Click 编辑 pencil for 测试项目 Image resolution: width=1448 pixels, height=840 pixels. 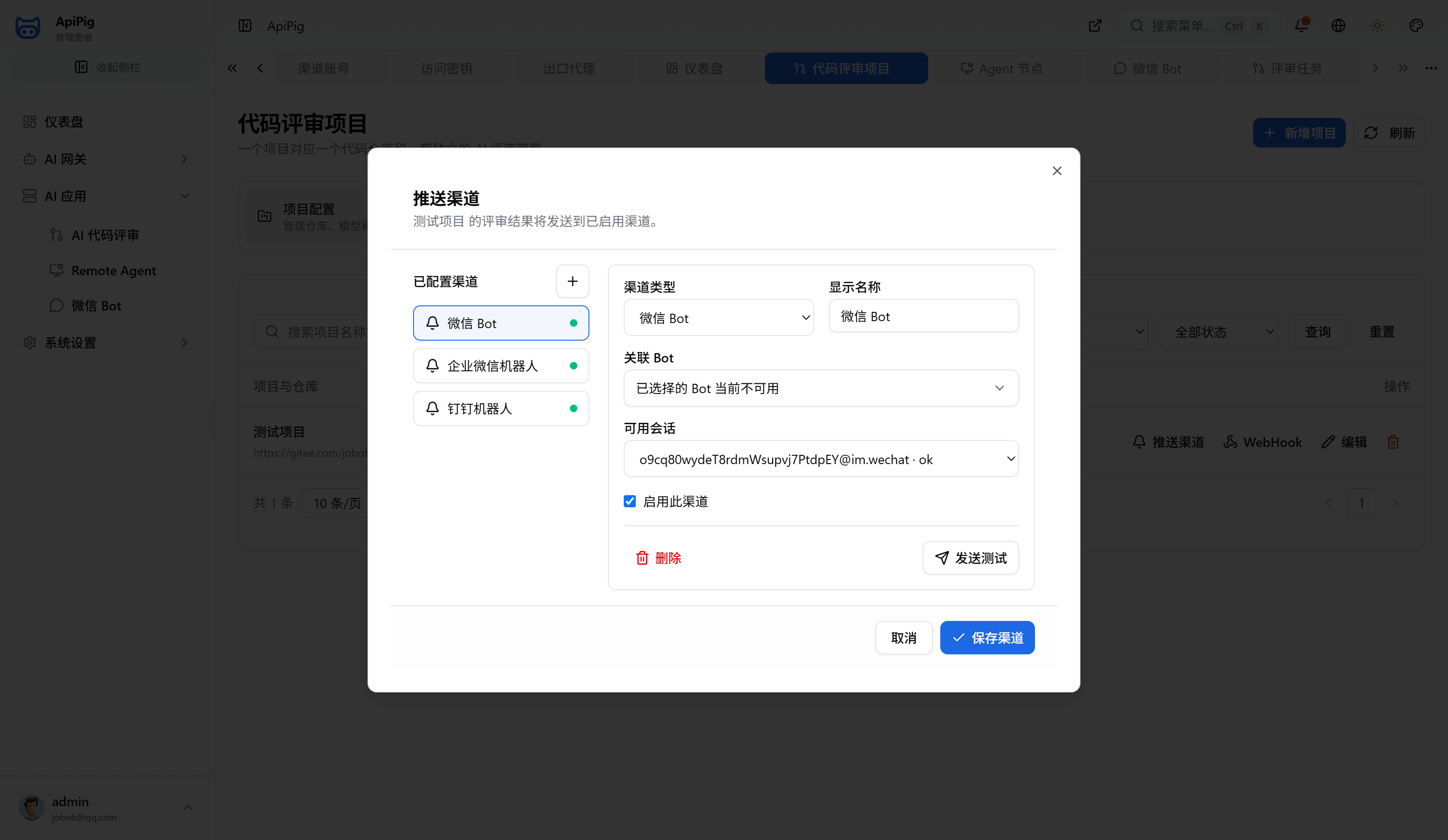tap(1344, 442)
